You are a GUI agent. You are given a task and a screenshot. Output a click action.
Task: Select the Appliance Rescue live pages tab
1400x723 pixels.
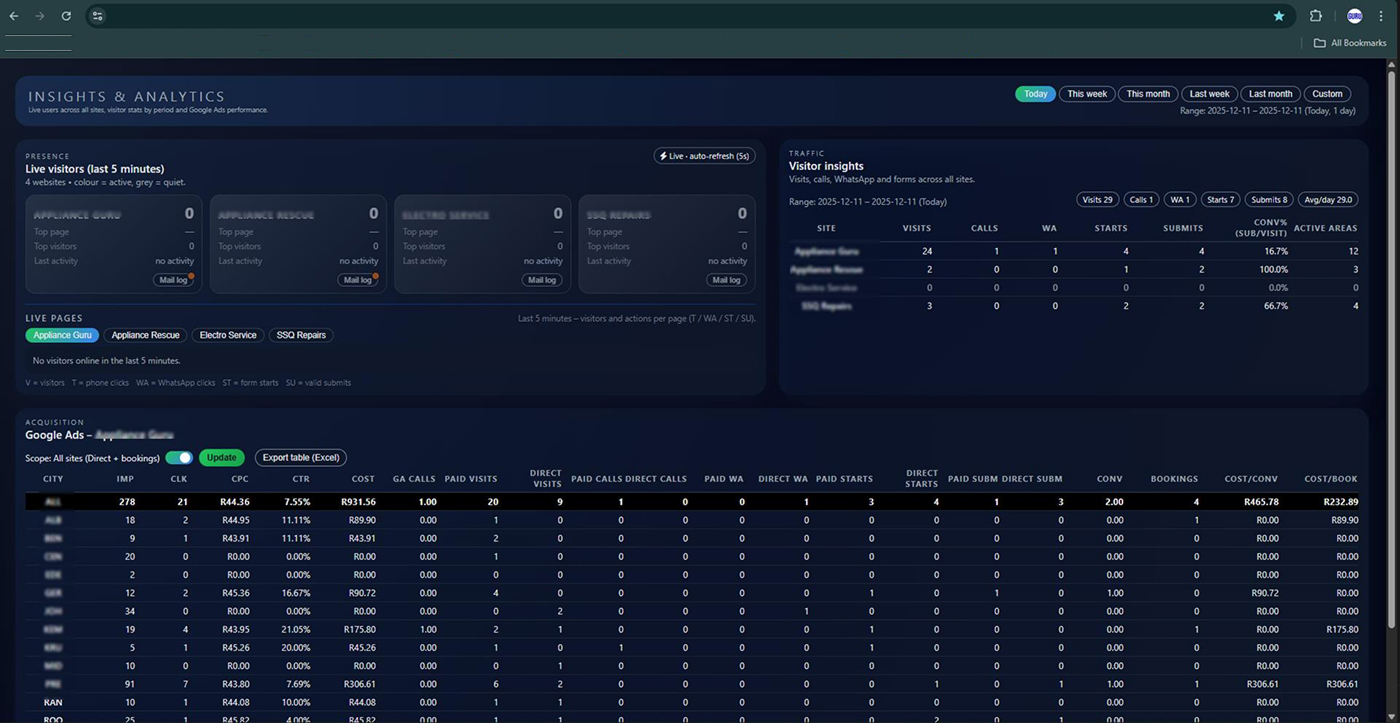145,335
